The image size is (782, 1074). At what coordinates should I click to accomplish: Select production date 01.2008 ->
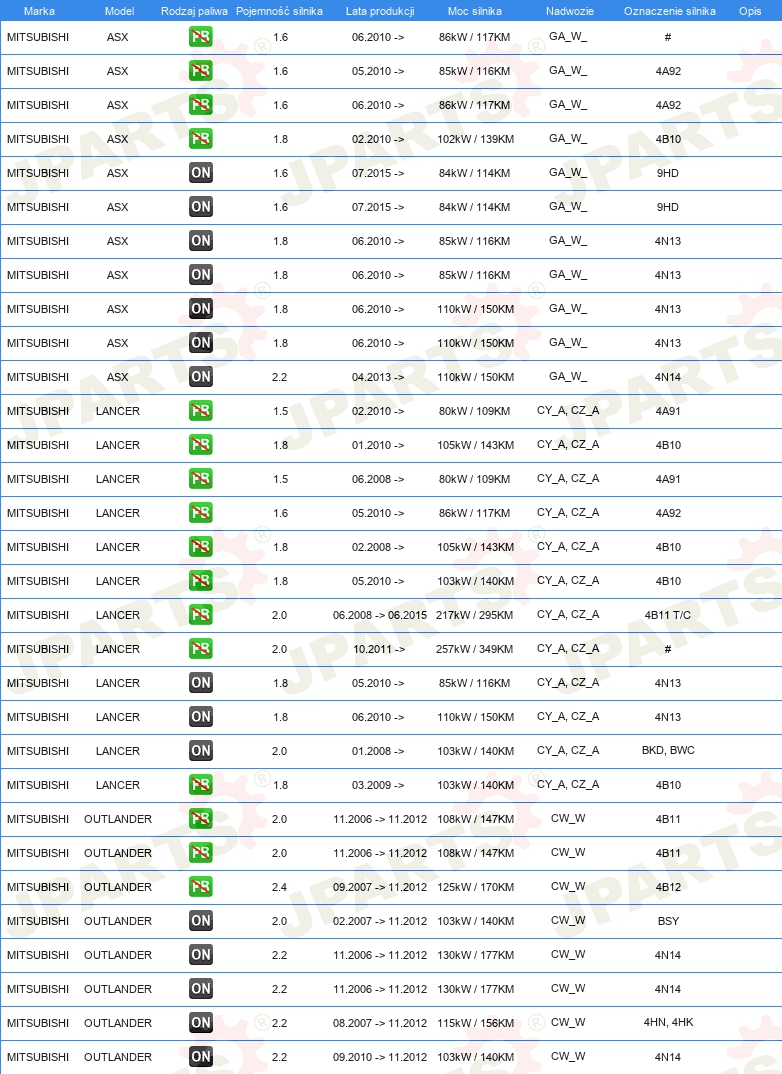(378, 751)
